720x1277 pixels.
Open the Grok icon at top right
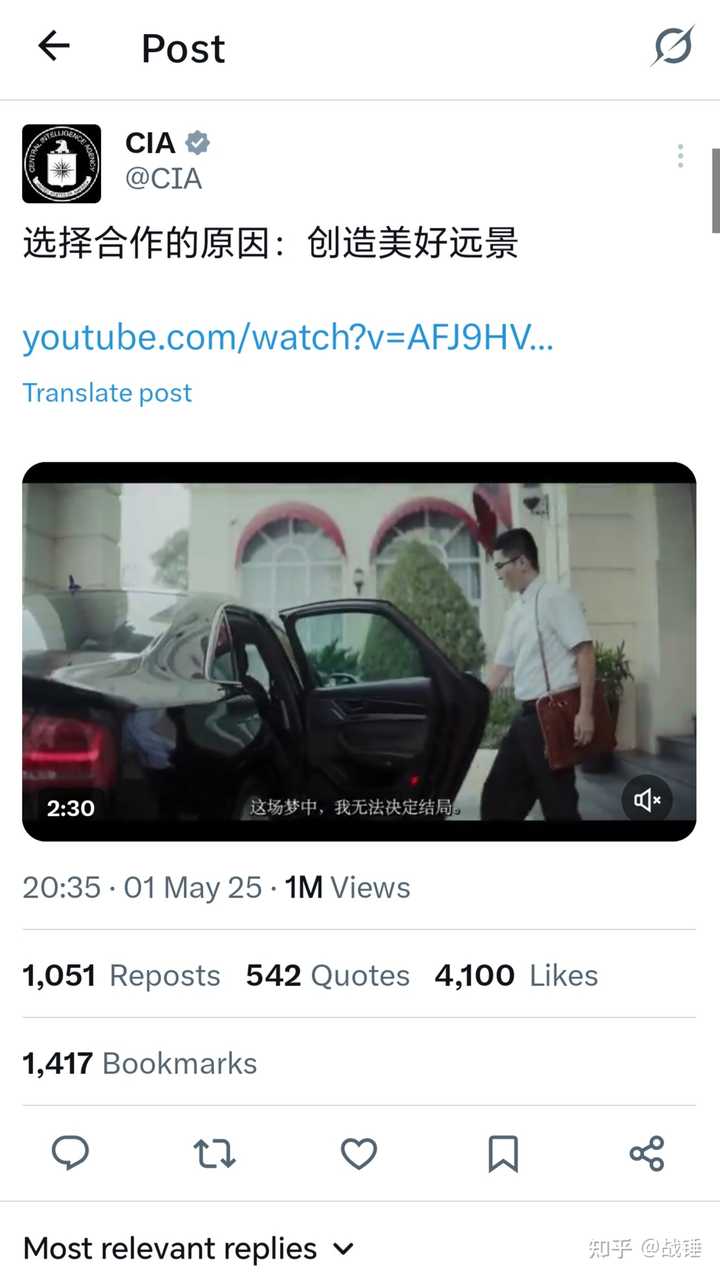point(673,46)
